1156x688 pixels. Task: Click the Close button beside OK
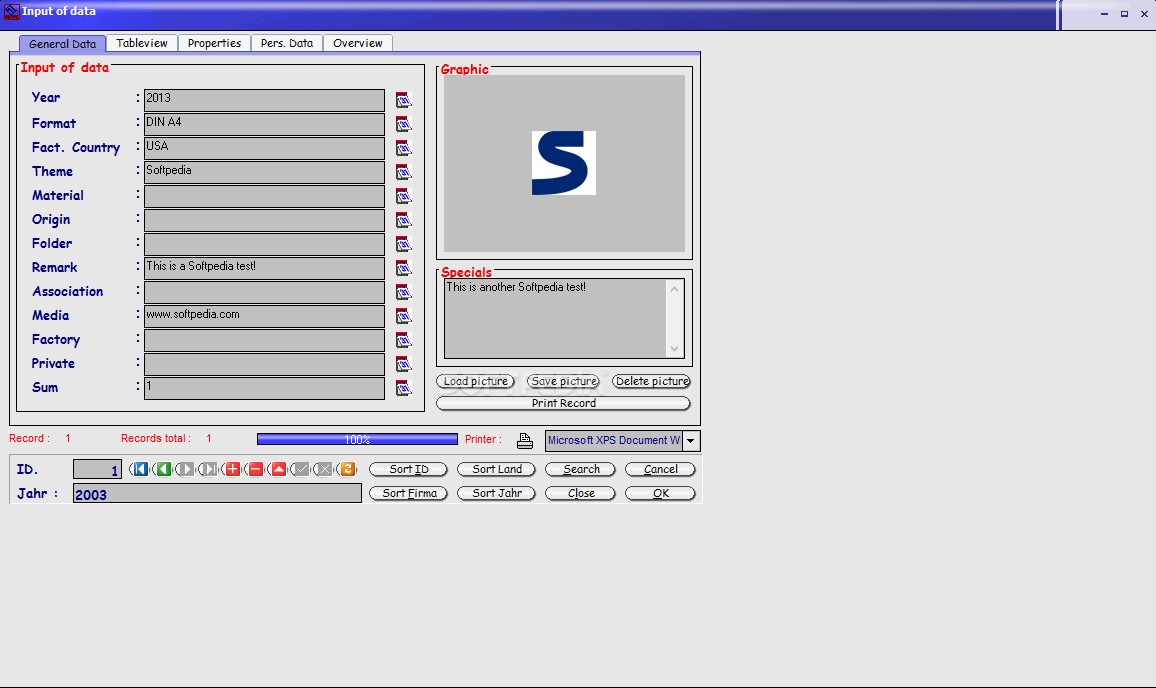581,493
